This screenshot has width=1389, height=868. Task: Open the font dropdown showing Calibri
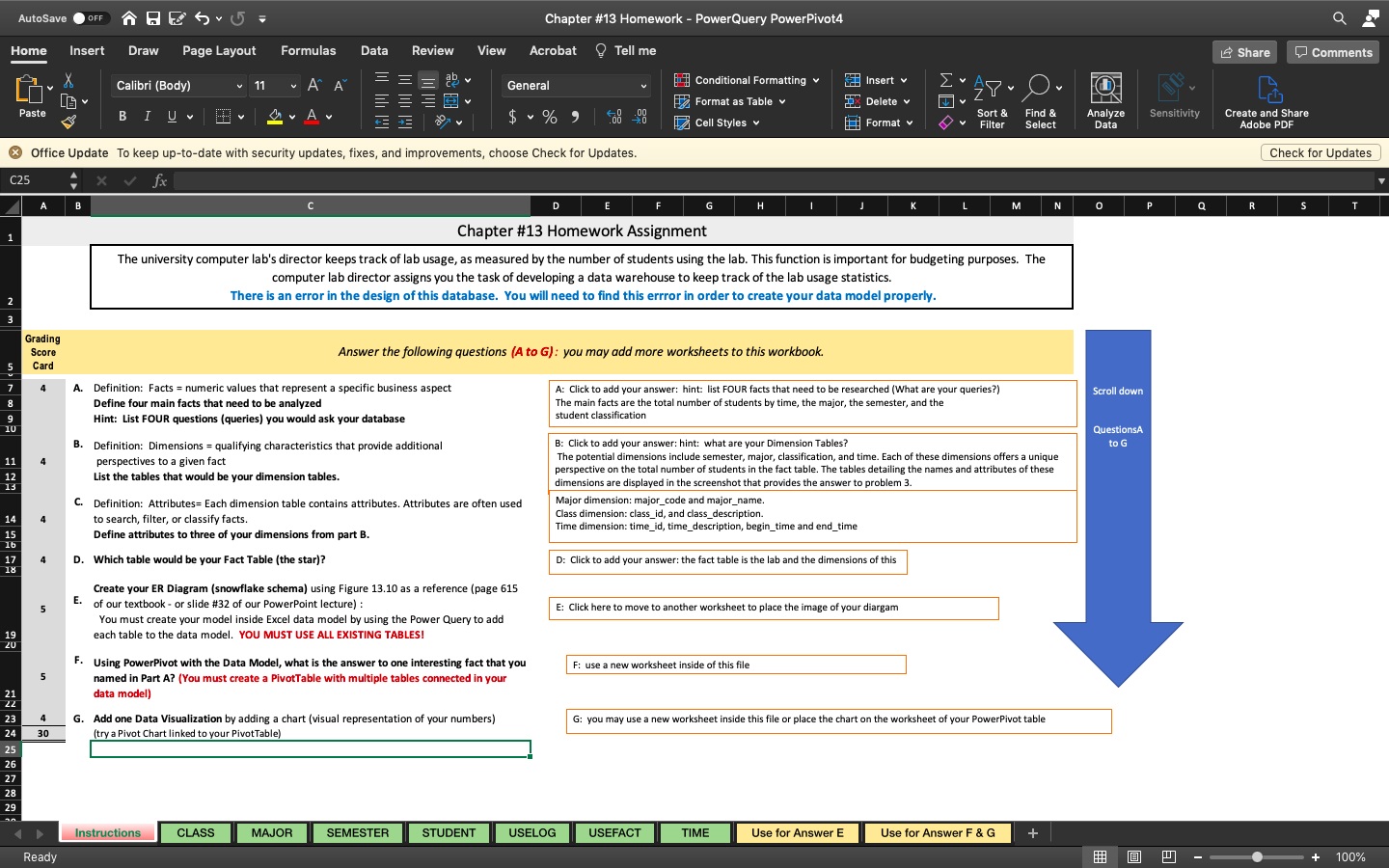pos(177,86)
